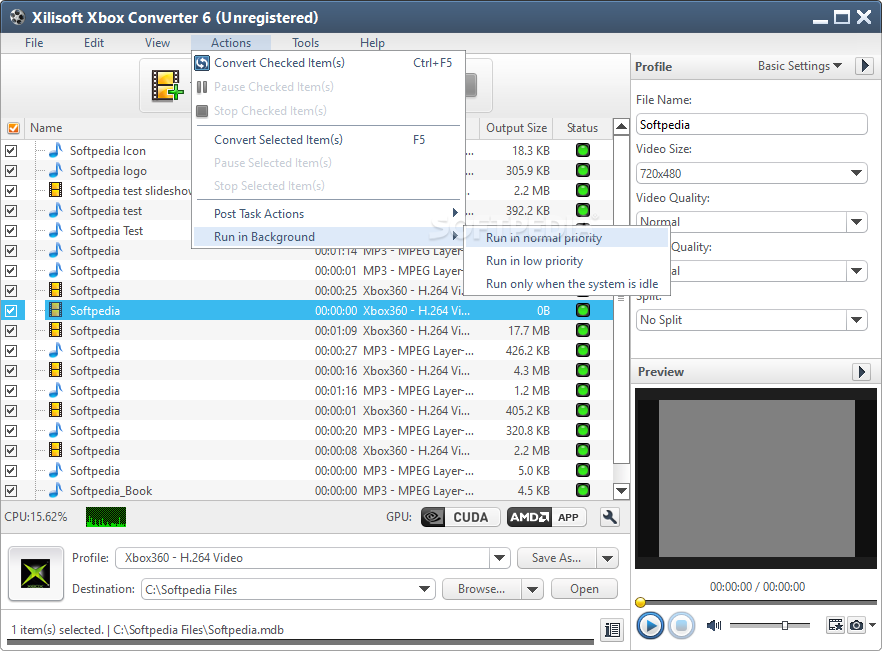
Task: Expand the Profile panel arrow button
Action: [x=865, y=66]
